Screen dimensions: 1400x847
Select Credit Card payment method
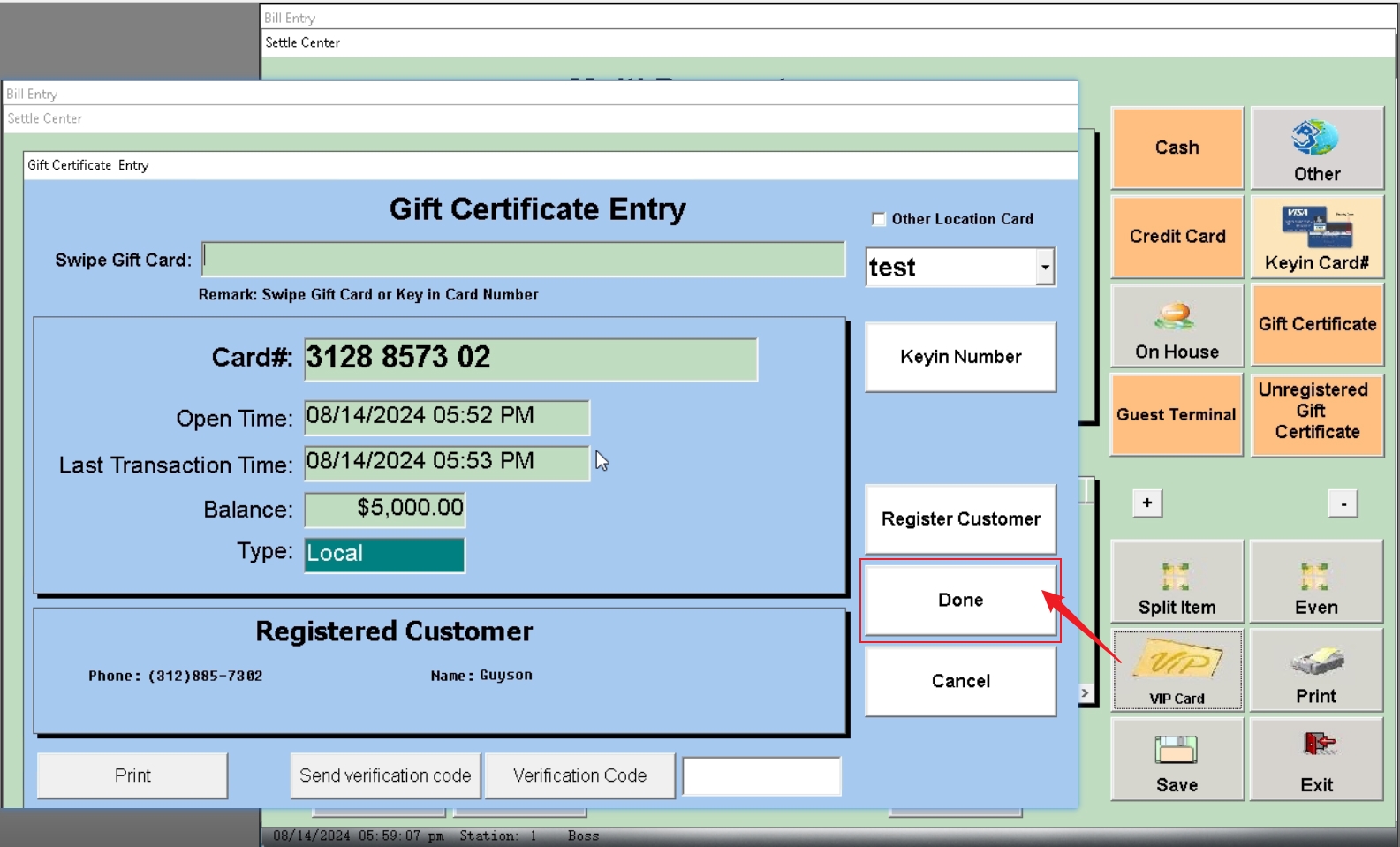[1177, 237]
